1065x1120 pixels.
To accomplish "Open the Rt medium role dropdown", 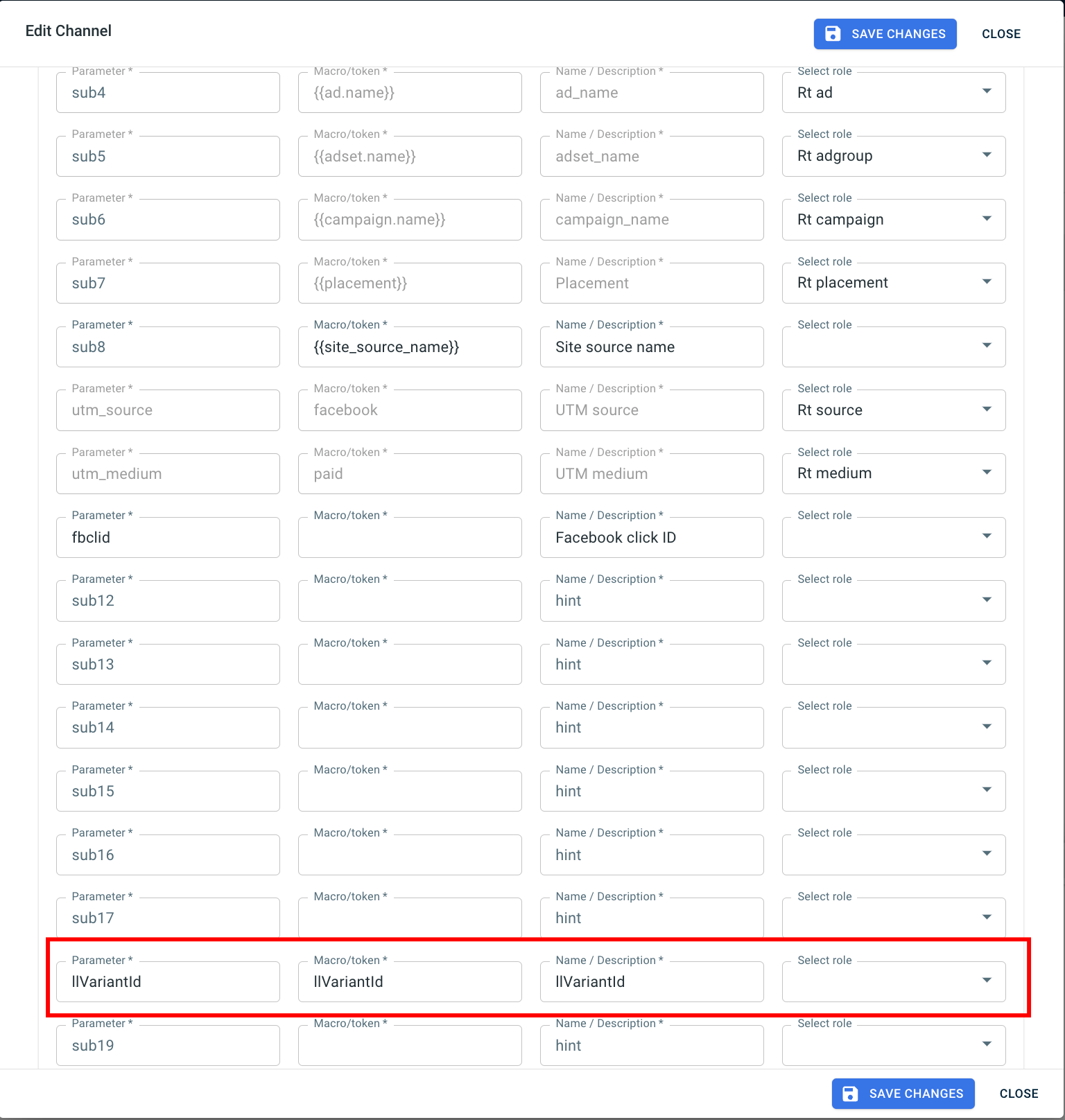I will tap(894, 473).
